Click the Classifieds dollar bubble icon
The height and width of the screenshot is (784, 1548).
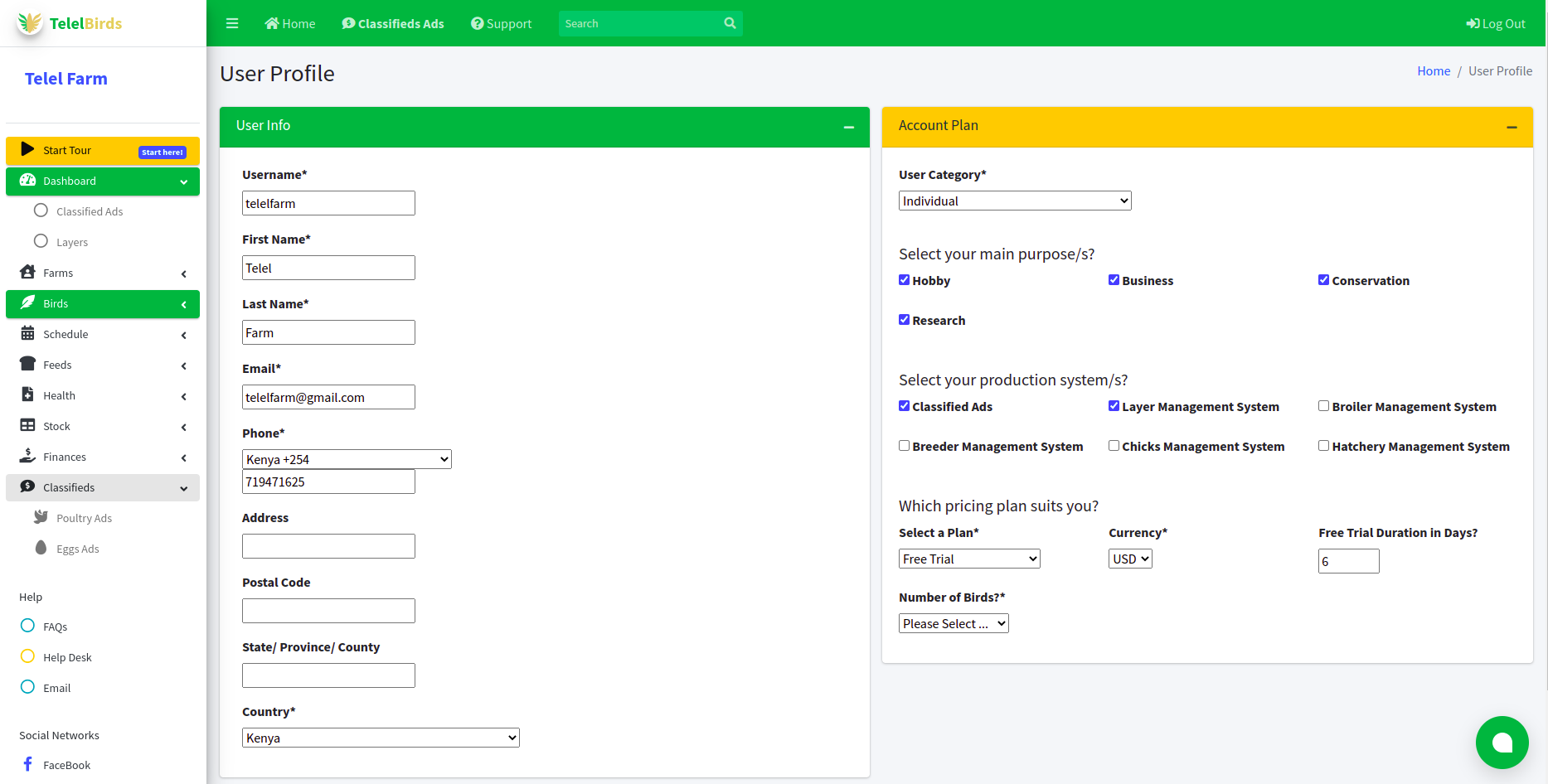click(x=27, y=487)
